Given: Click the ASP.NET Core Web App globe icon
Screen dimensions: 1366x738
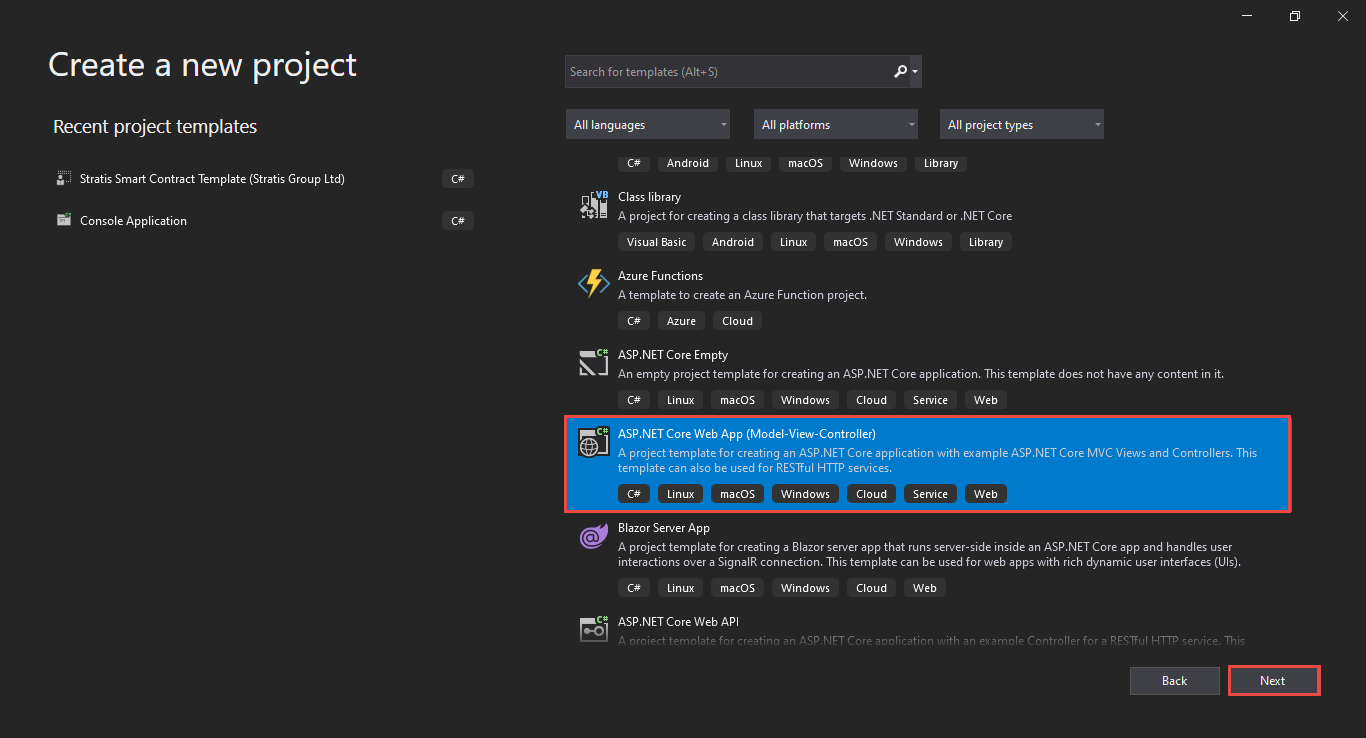Looking at the screenshot, I should pyautogui.click(x=594, y=442).
